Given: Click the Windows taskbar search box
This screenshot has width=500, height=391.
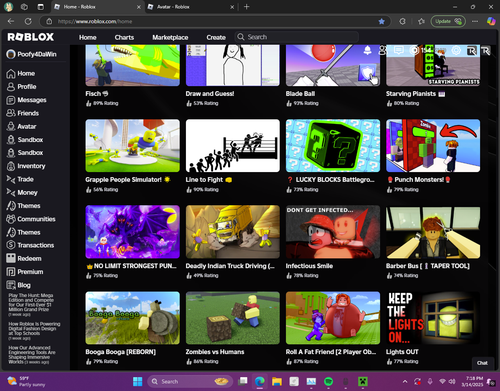Looking at the screenshot, I should (x=189, y=381).
